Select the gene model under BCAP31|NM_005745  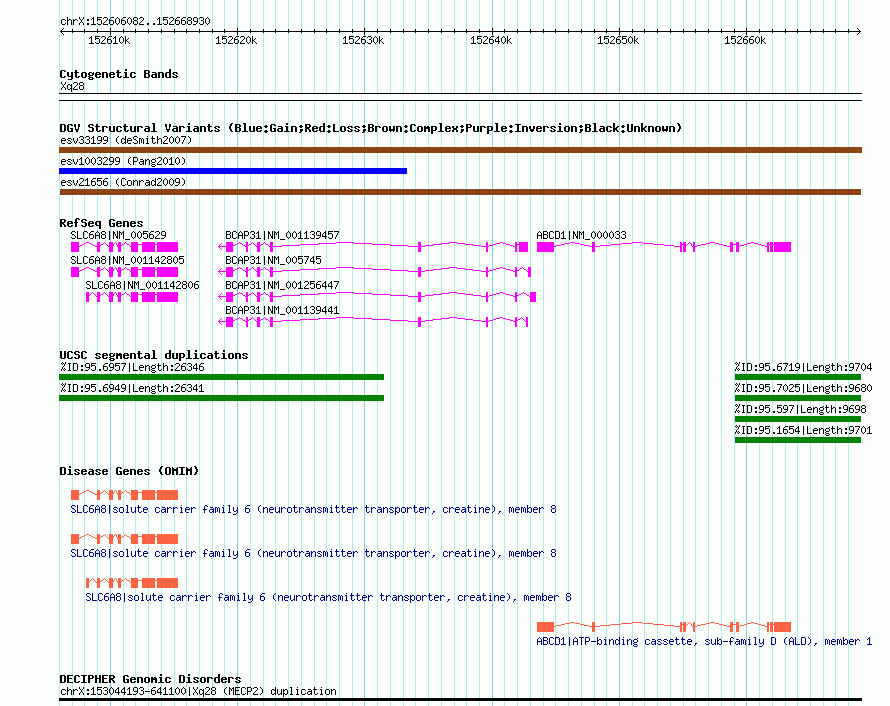point(375,272)
